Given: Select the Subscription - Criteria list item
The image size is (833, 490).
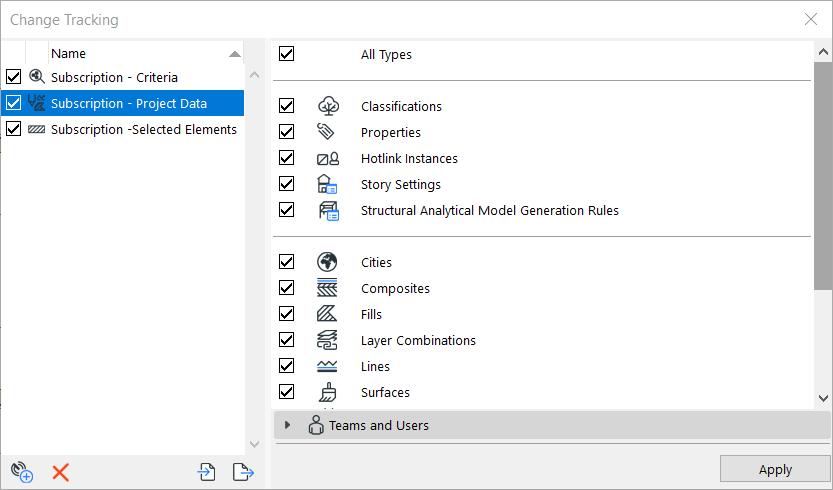Looking at the screenshot, I should [x=114, y=77].
